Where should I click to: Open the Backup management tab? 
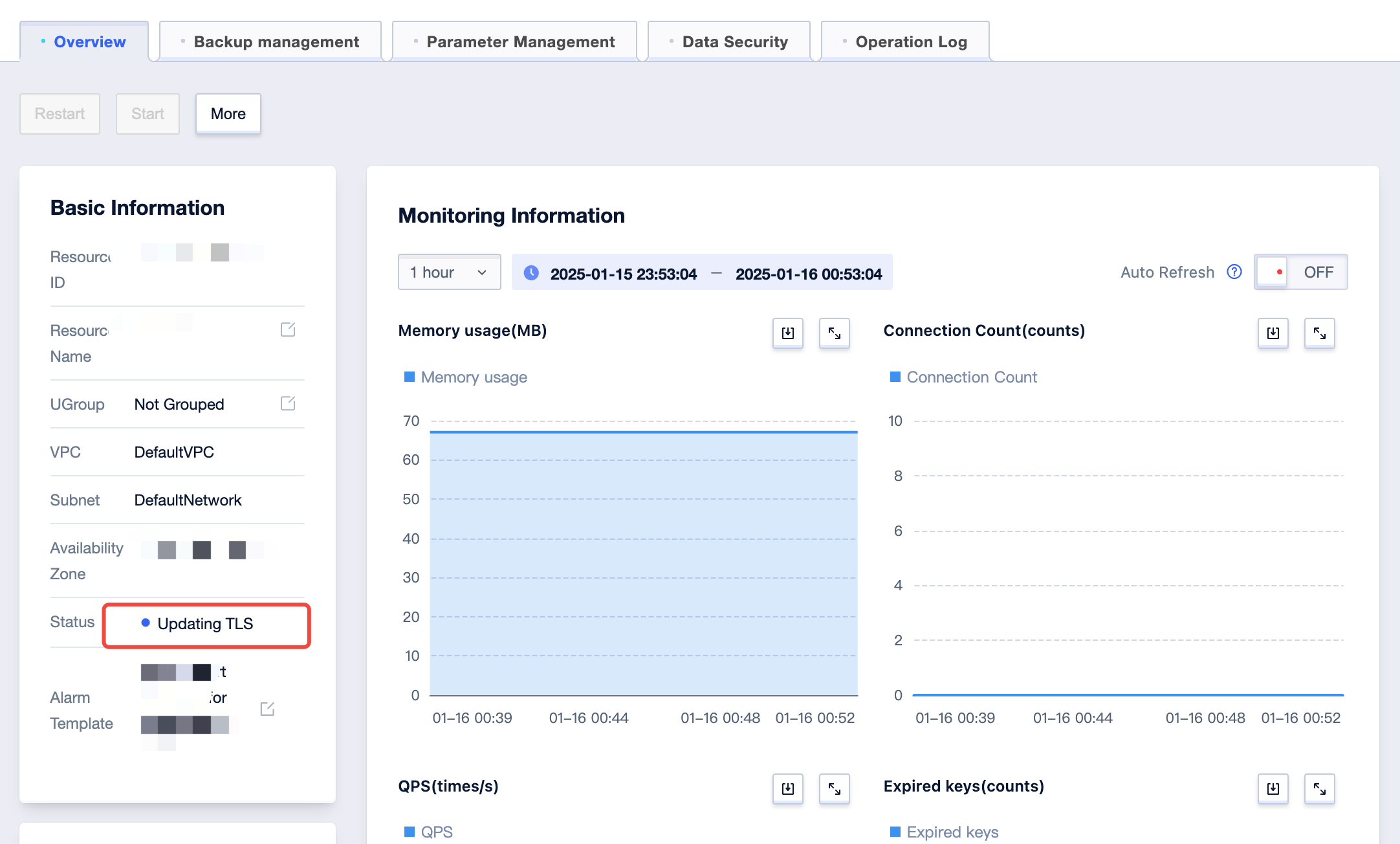coord(270,41)
